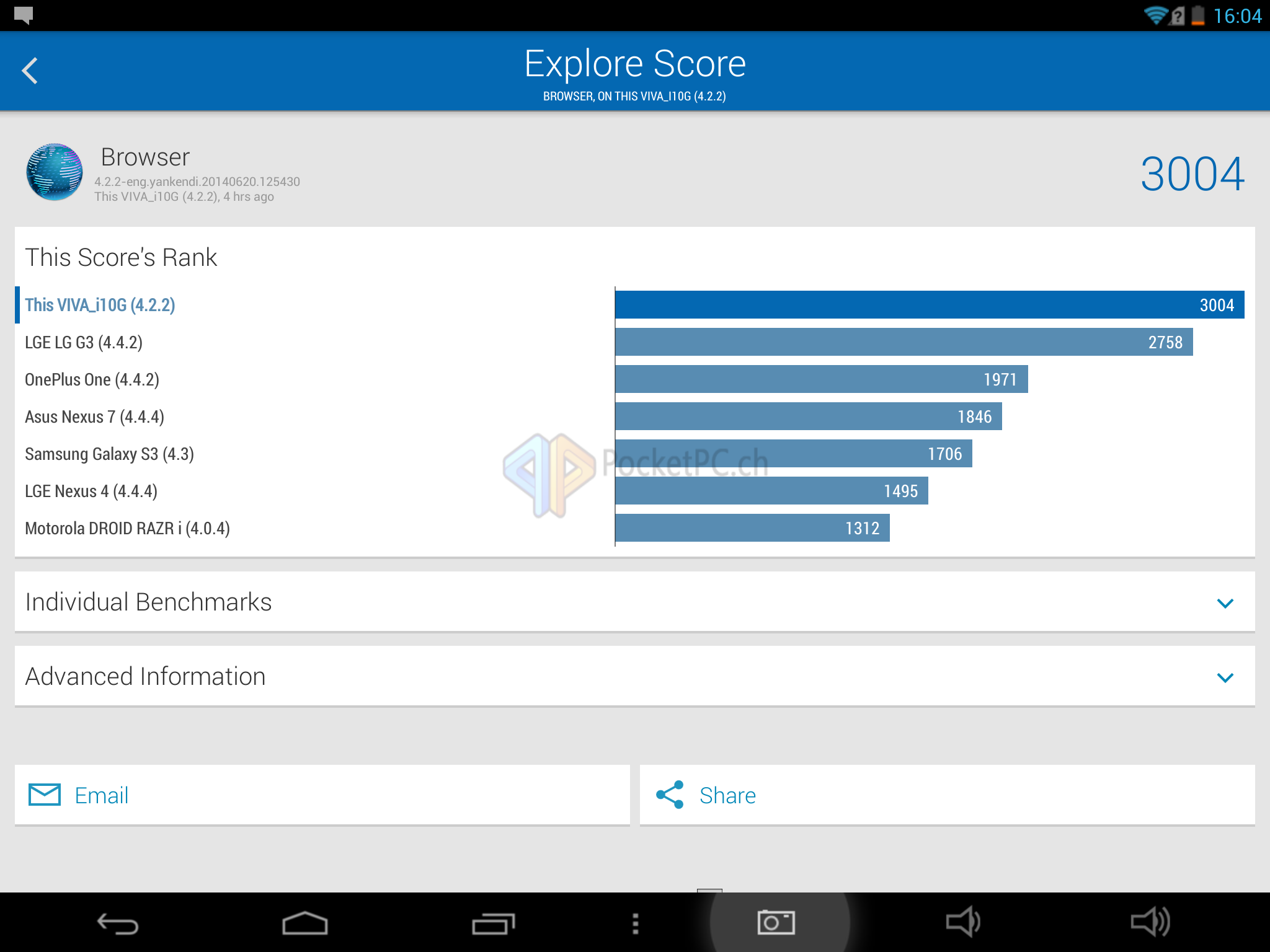Viewport: 1270px width, 952px height.
Task: Expand the Individual Benchmarks section
Action: click(635, 602)
